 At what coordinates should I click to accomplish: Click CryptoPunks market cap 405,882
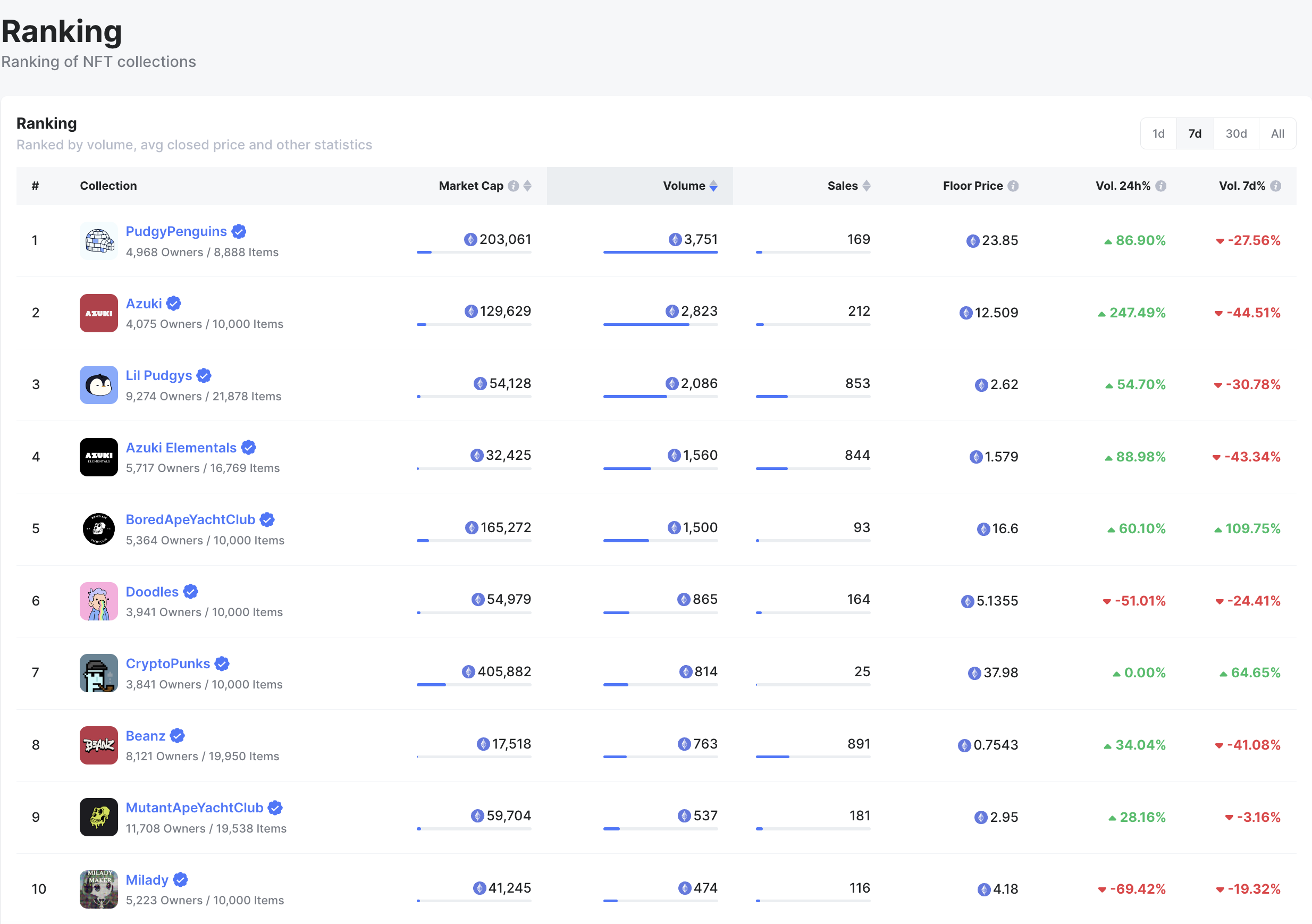point(504,671)
